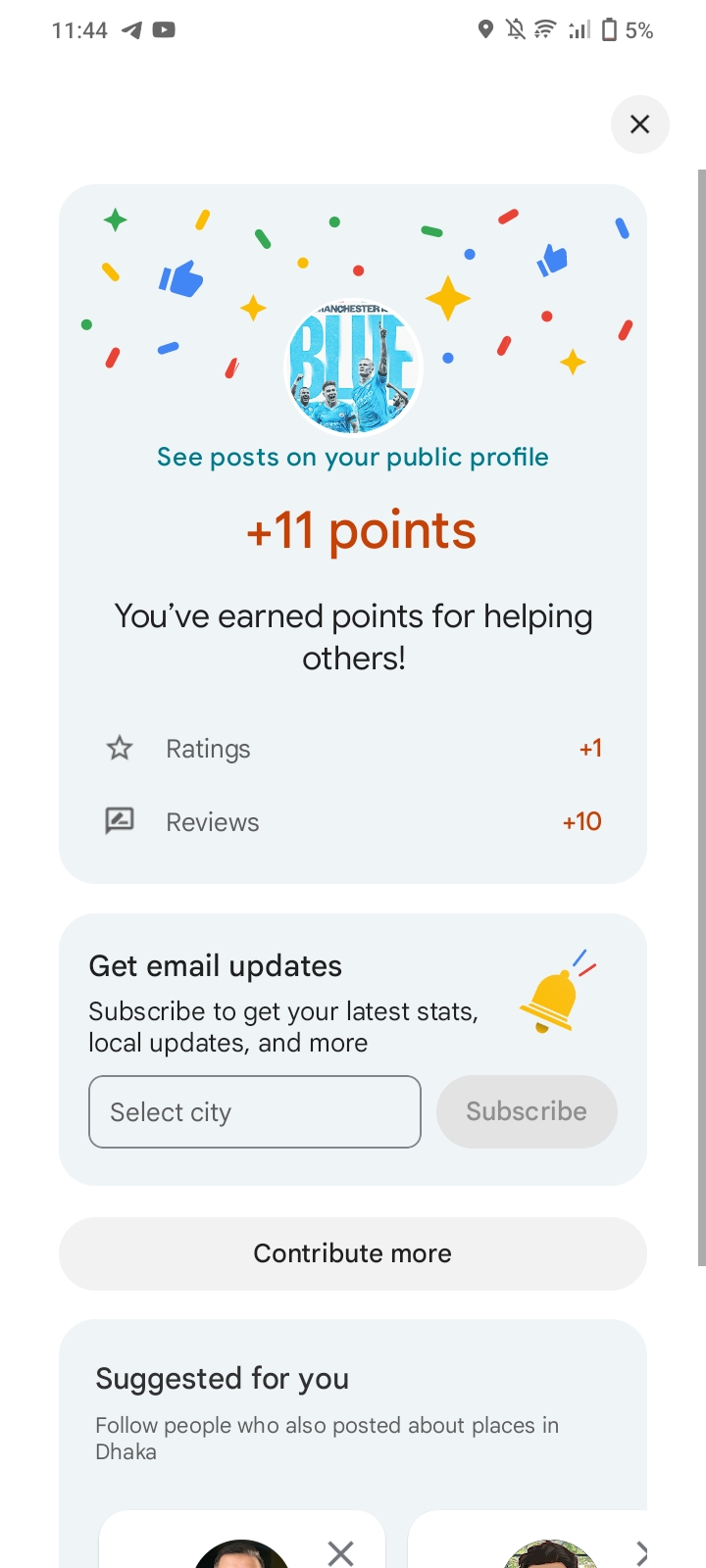Tap the Contribute more button

353,1253
